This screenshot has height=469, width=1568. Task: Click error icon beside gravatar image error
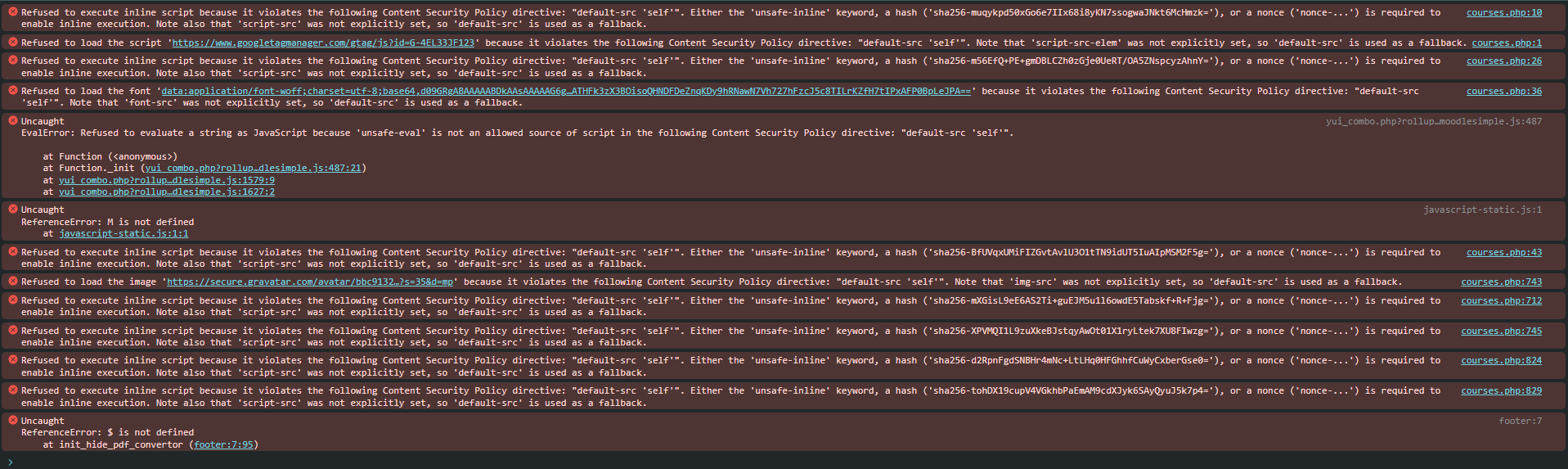pos(12,282)
